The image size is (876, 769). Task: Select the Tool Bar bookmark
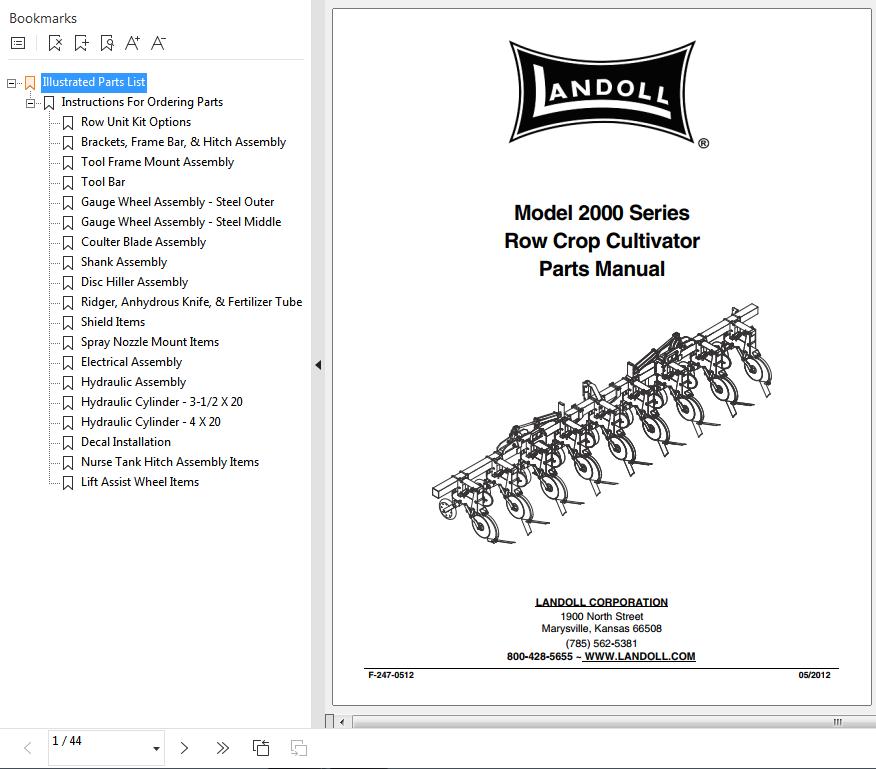pyautogui.click(x=103, y=182)
